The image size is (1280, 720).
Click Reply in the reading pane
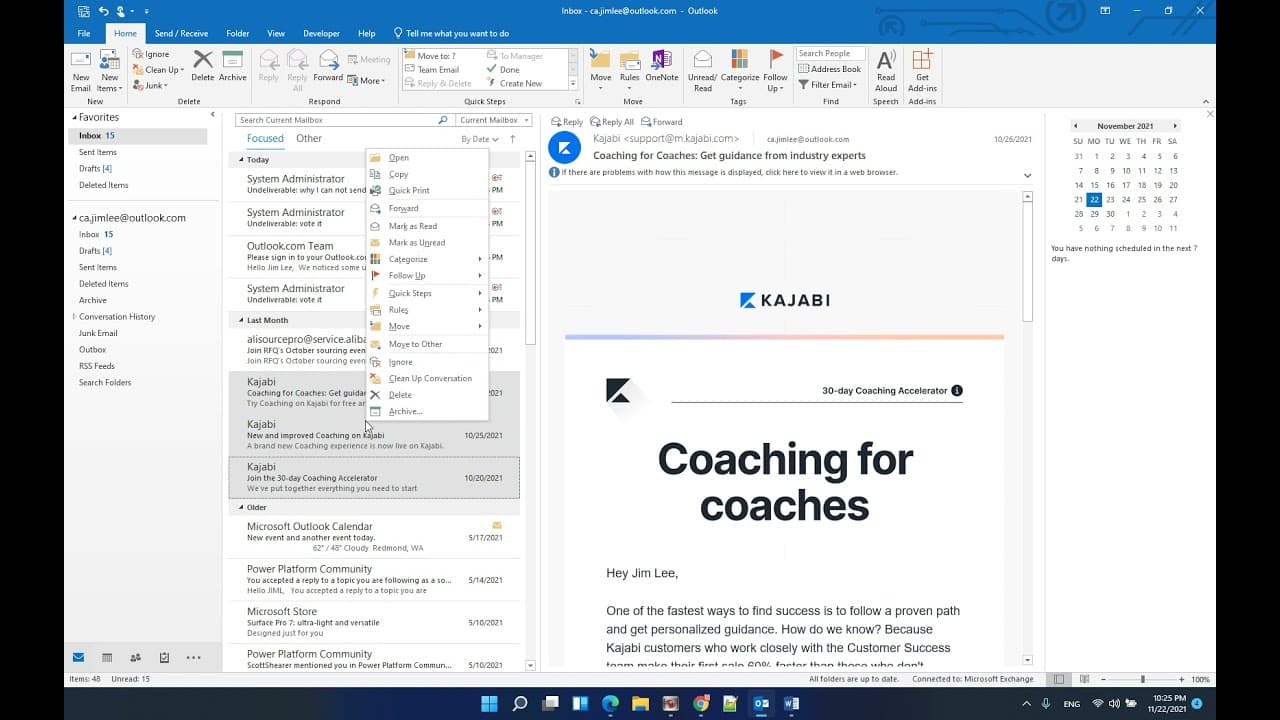567,122
